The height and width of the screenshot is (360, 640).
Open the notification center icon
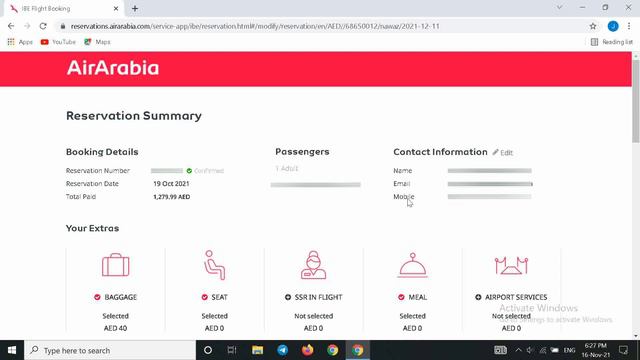[623, 350]
